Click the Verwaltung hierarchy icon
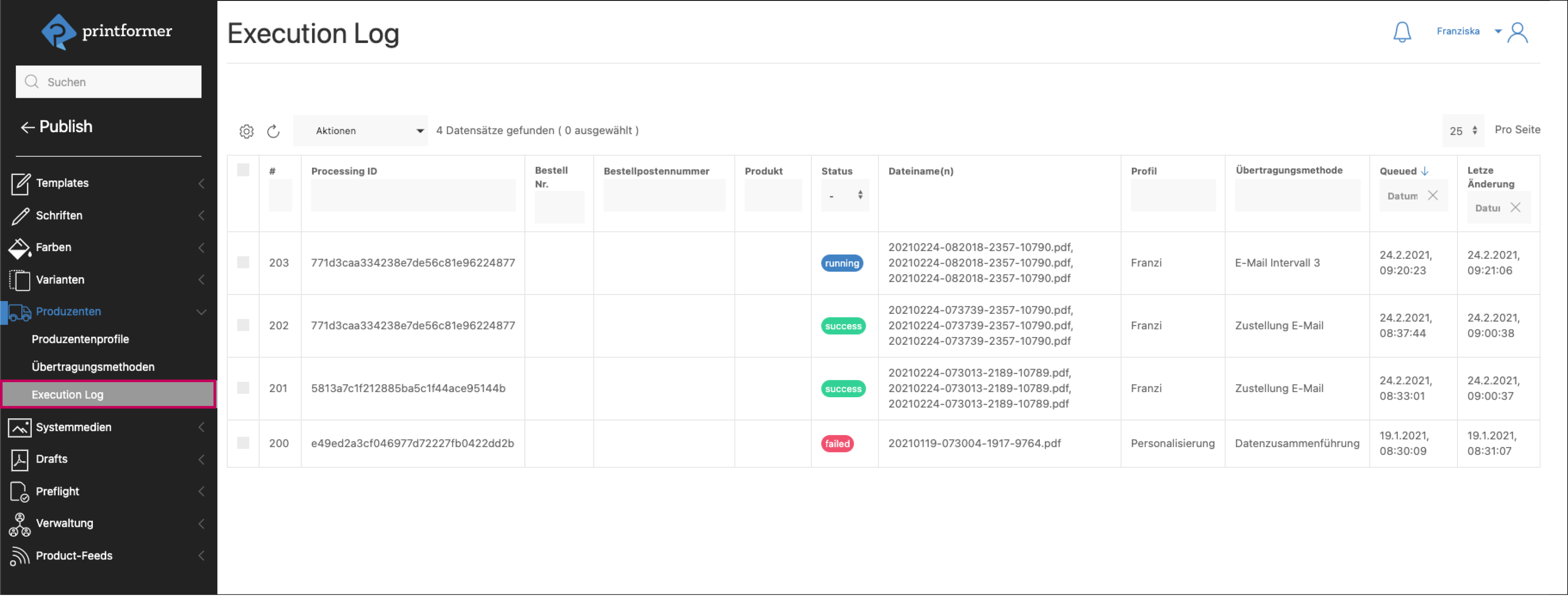 pos(19,524)
